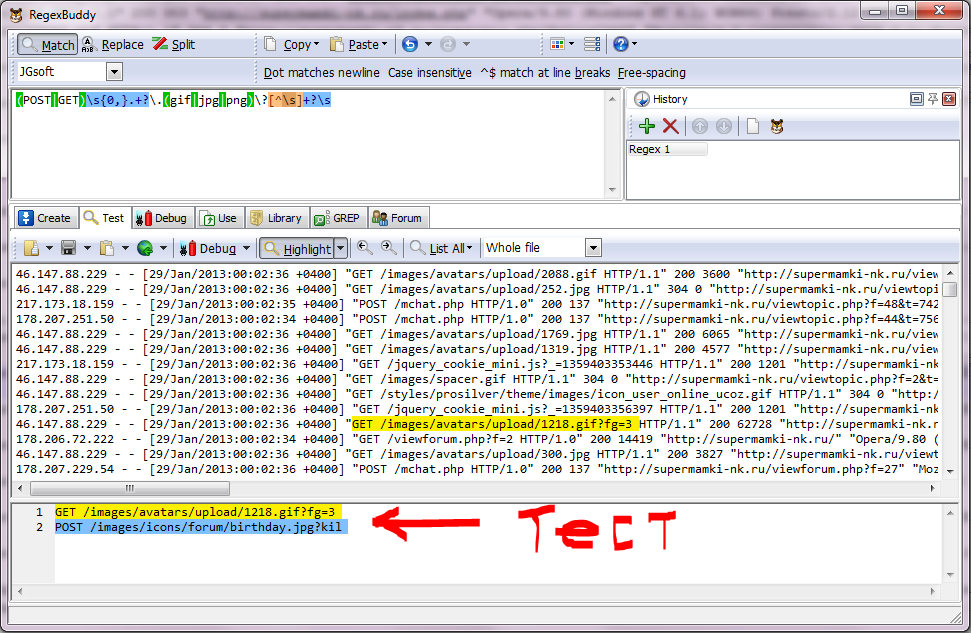This screenshot has height=633, width=971.
Task: Open the JGsoft regex flavor dropdown
Action: pos(114,72)
